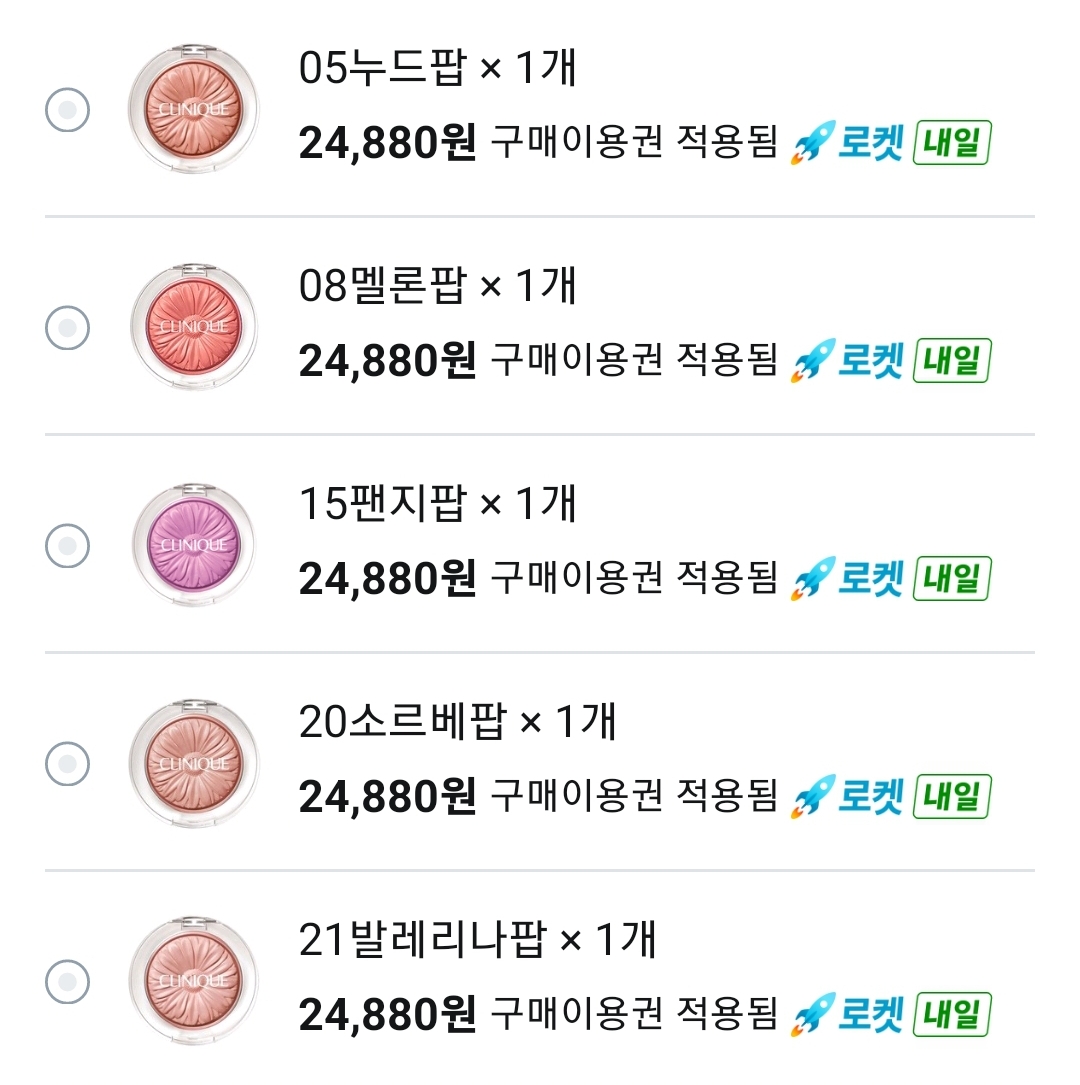Click the 08멜론팝 coral blush thumbnail
This screenshot has height=1085, width=1080.
pos(193,326)
